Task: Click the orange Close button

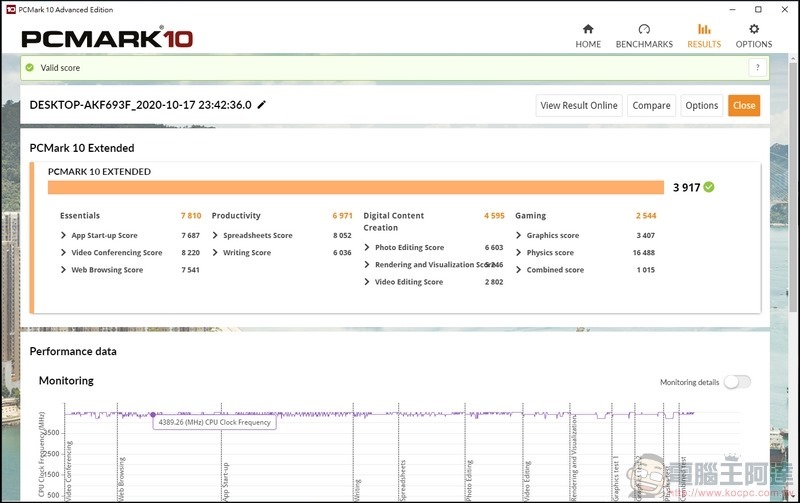Action: tap(743, 105)
